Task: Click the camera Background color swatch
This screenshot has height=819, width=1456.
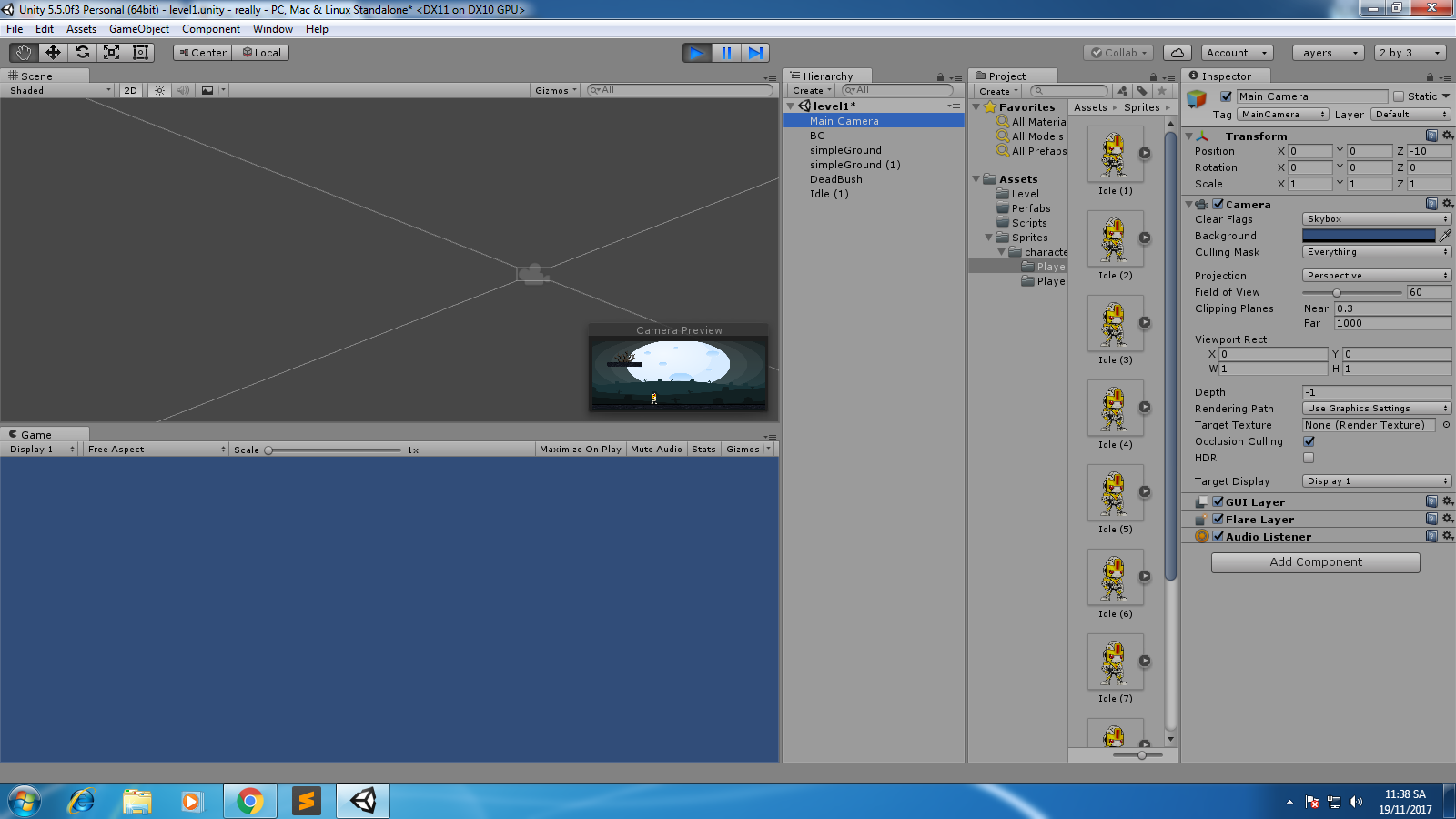Action: point(1368,236)
